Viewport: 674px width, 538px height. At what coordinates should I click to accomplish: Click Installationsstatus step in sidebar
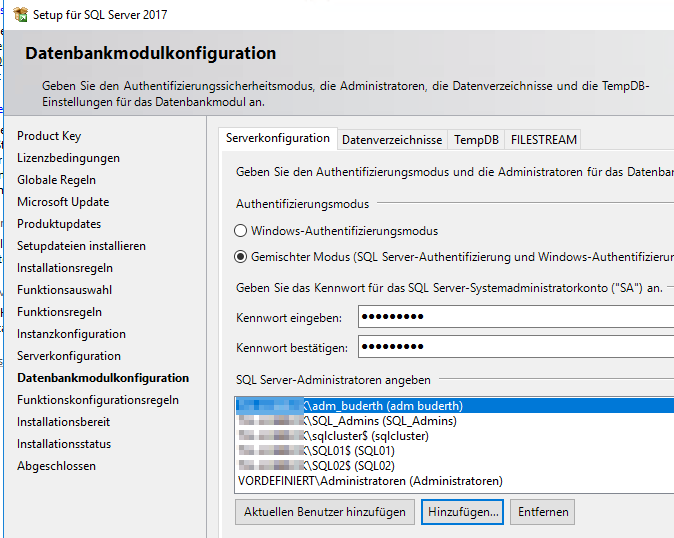64,444
